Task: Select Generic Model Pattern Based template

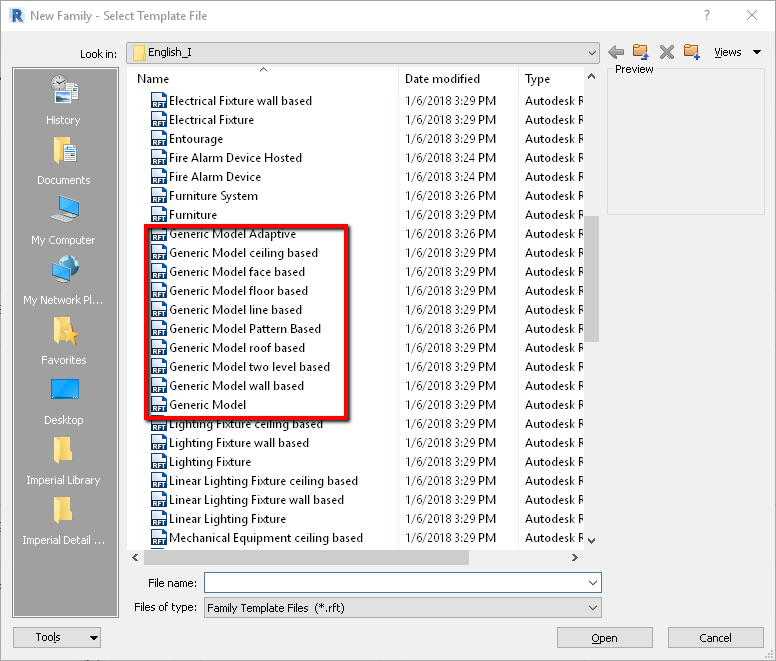Action: [x=244, y=329]
